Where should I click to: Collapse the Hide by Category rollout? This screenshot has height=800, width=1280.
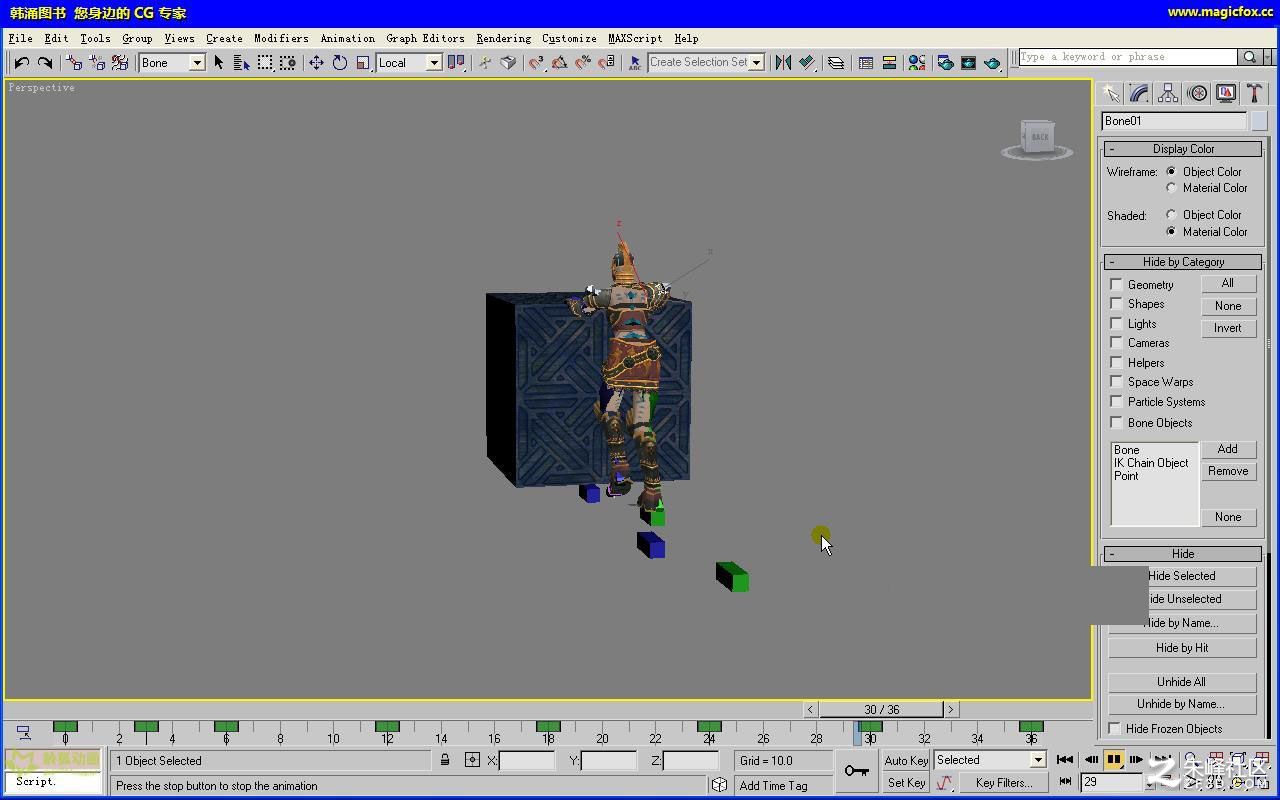click(x=1183, y=262)
